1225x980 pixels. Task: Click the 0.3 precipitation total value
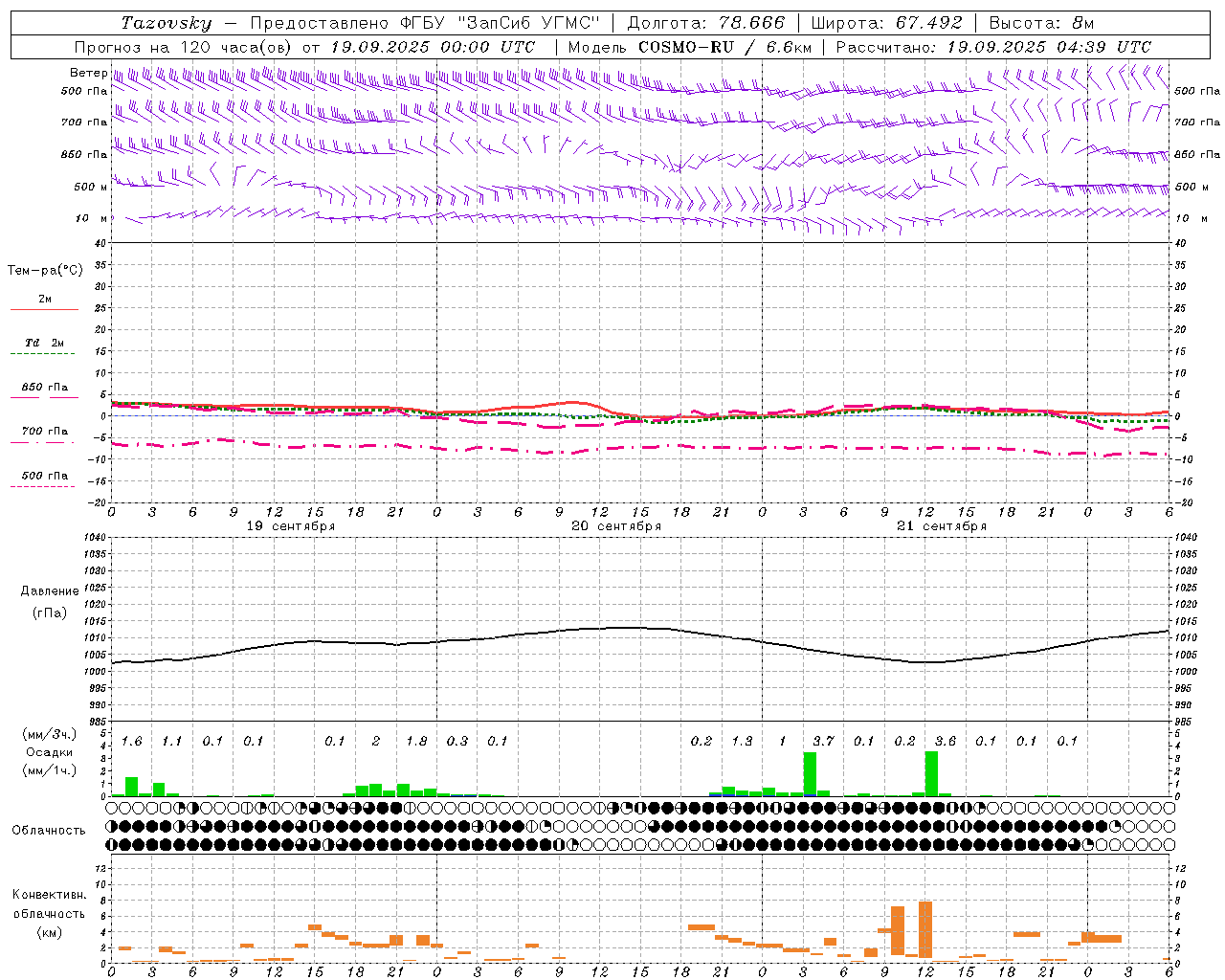457,742
